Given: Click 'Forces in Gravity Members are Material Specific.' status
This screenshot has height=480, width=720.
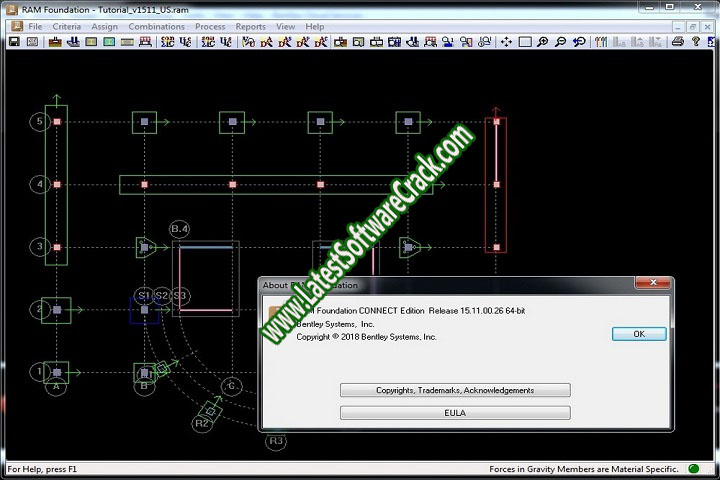Looking at the screenshot, I should [x=584, y=469].
